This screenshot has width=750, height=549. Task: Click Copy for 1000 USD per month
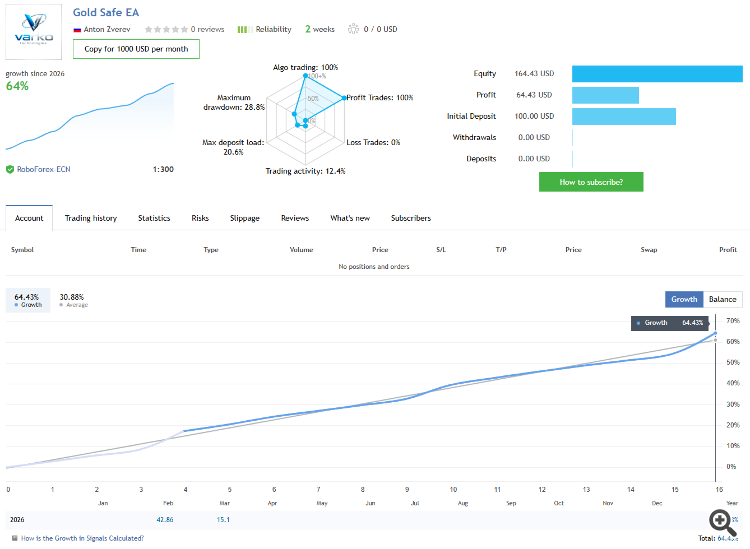136,49
